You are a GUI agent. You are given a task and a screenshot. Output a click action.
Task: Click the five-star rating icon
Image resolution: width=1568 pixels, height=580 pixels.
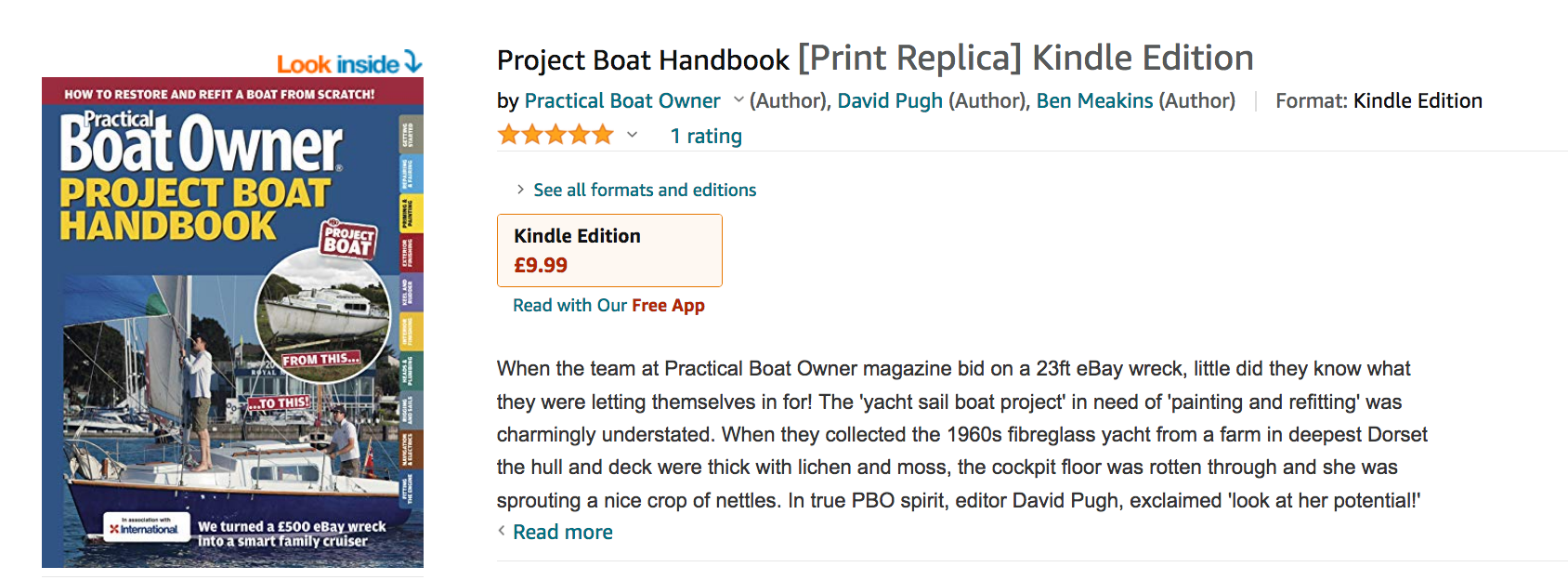555,136
